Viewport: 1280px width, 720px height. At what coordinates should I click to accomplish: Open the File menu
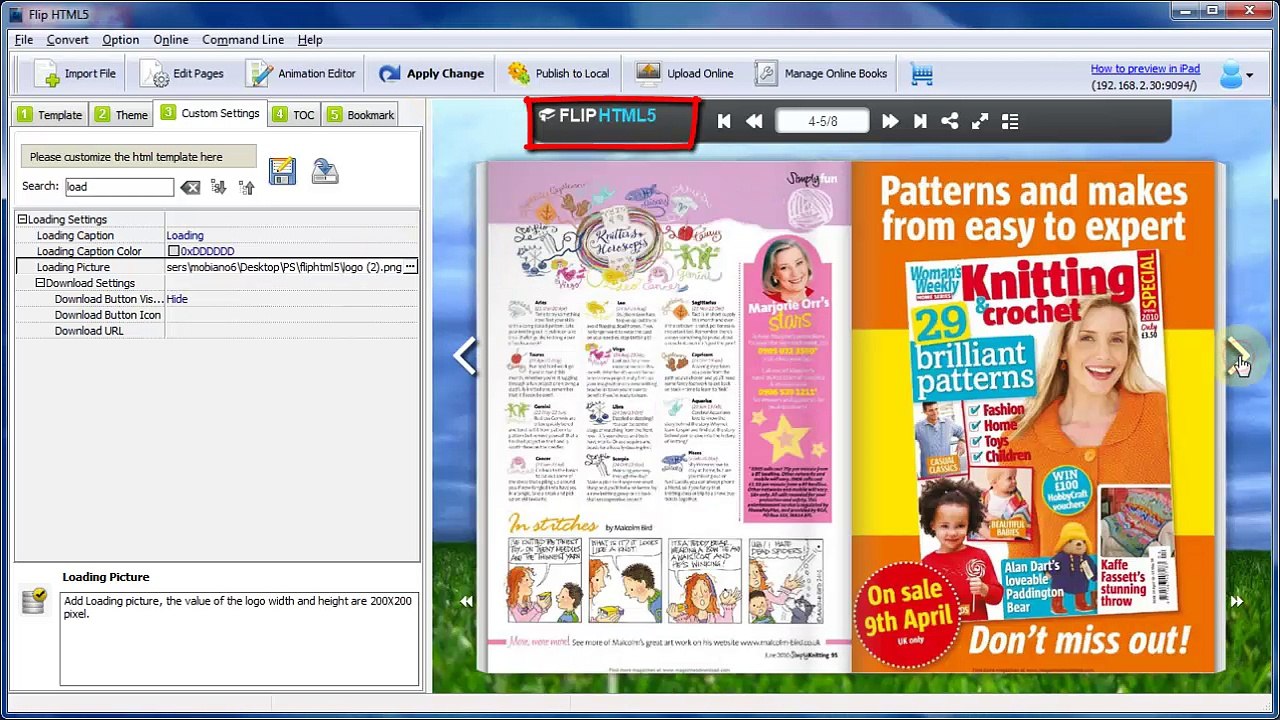[24, 40]
